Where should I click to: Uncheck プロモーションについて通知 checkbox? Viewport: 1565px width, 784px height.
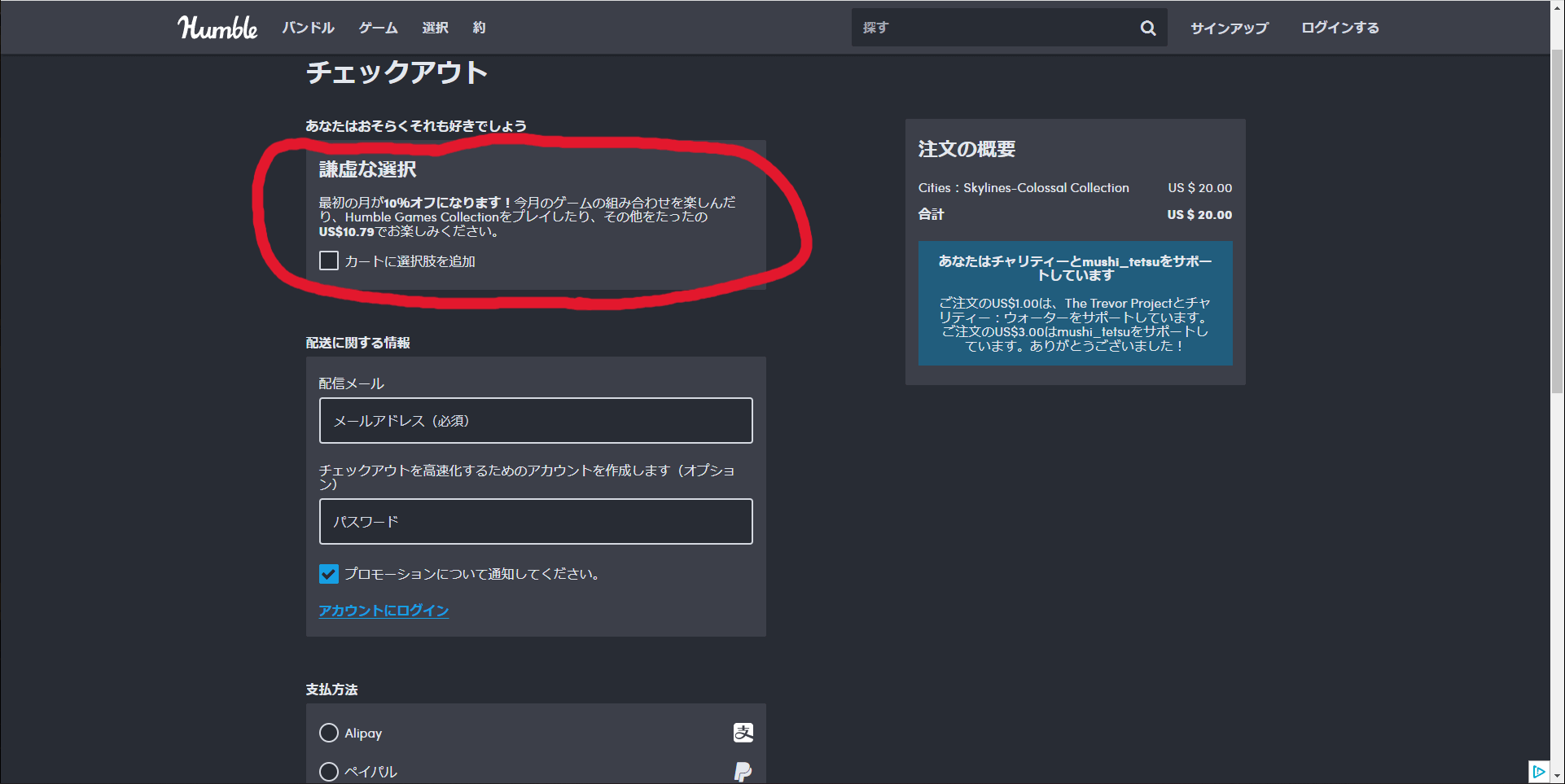tap(329, 574)
